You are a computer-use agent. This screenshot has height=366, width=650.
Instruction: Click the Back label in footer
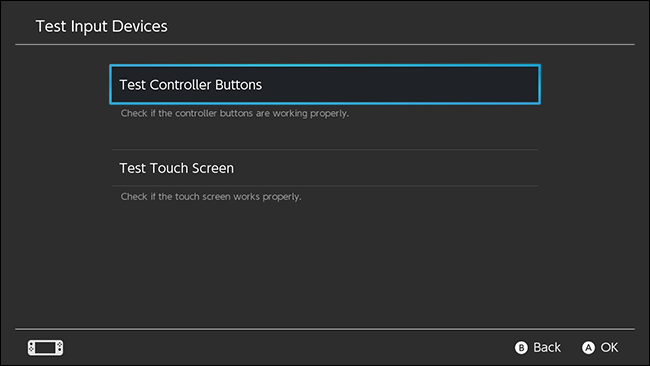coord(547,347)
